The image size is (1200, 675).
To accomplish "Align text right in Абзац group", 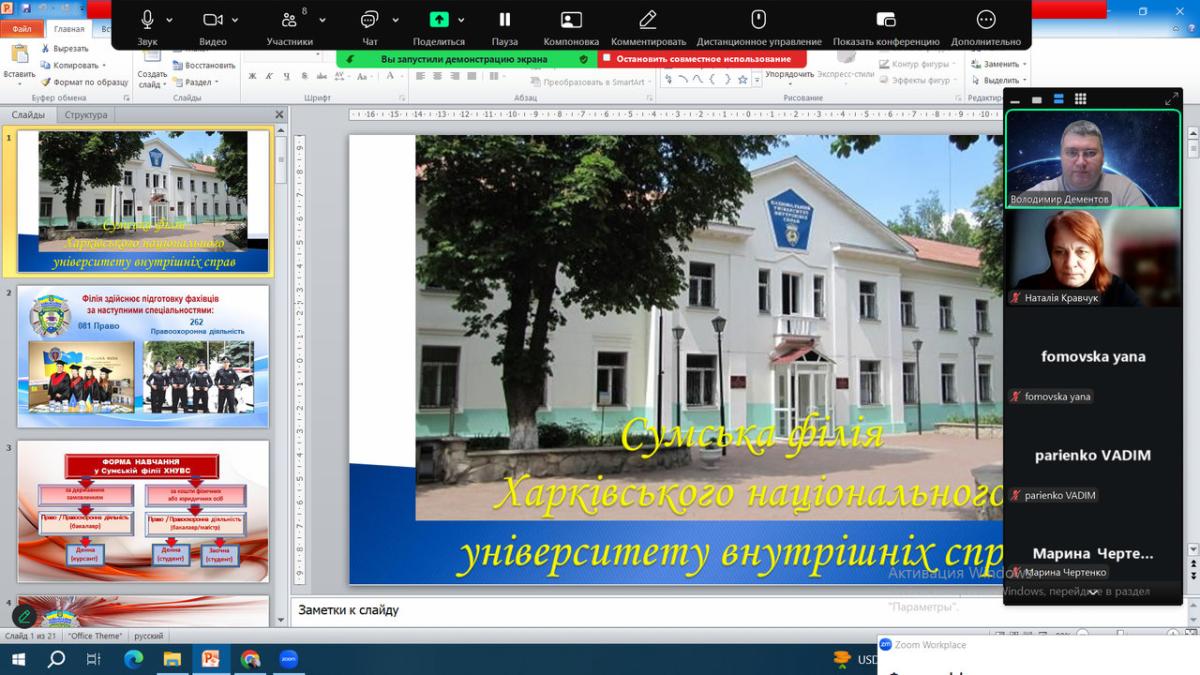I will (453, 76).
